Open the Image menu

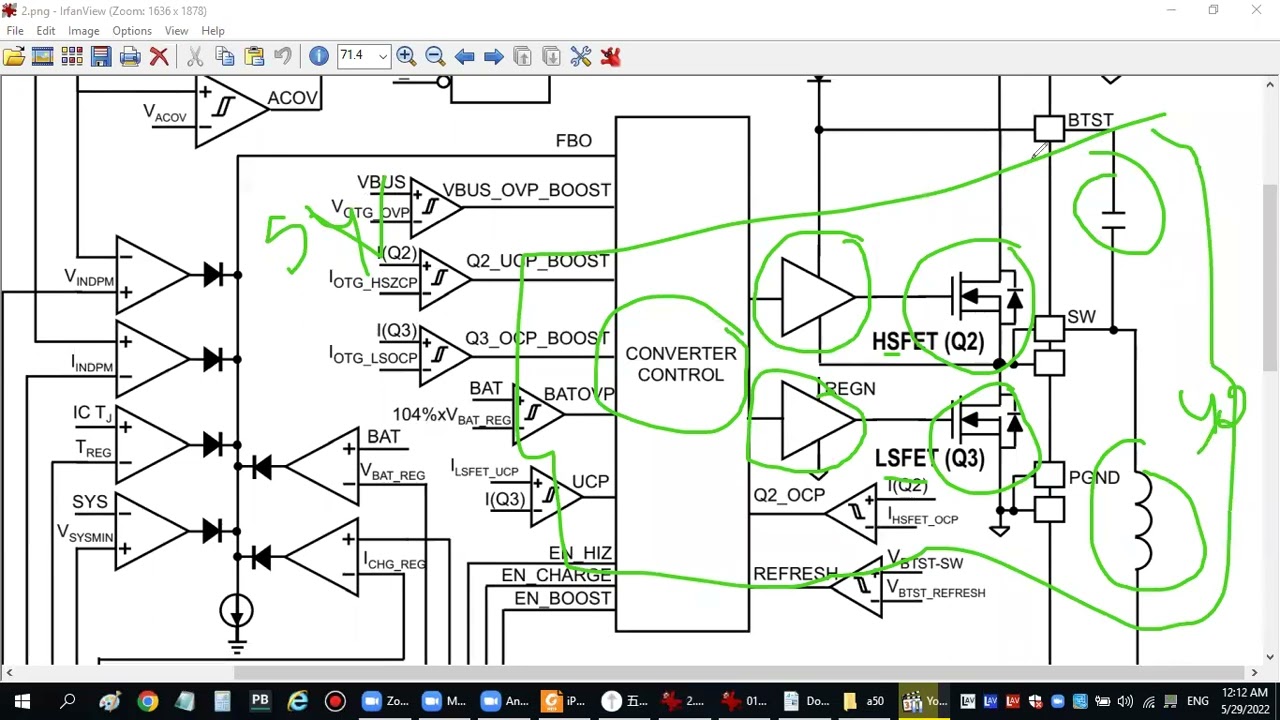pyautogui.click(x=84, y=31)
